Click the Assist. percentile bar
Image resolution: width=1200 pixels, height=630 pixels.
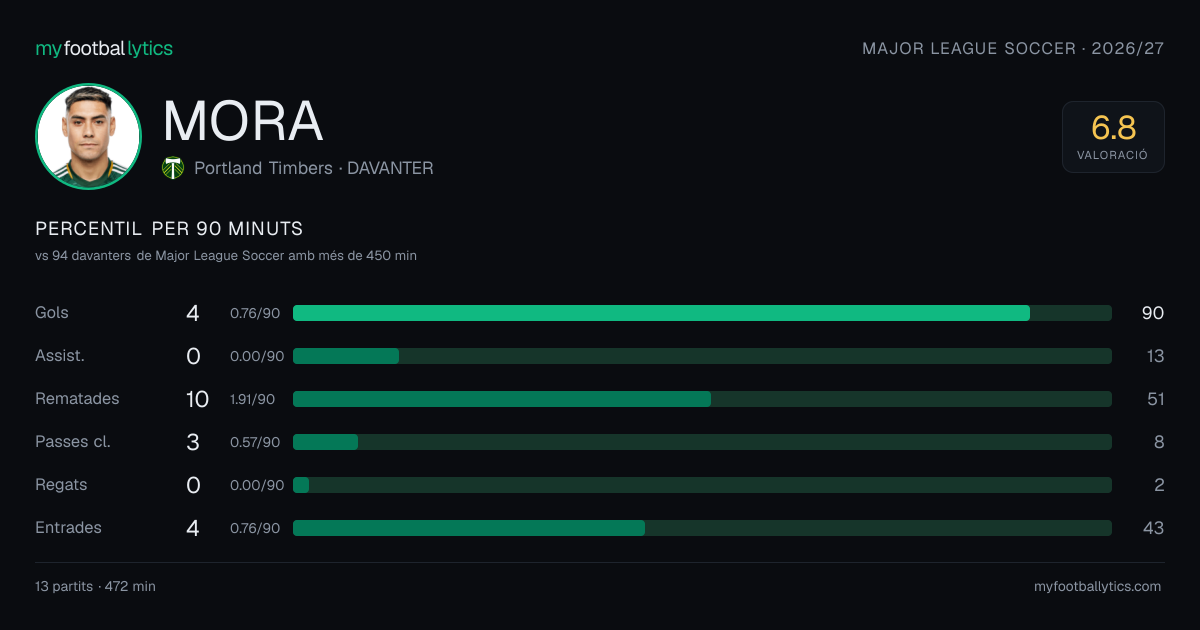702,356
